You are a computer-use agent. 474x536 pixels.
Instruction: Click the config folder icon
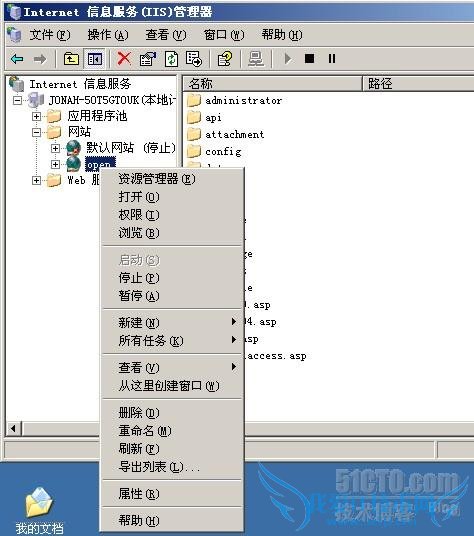tap(194, 151)
